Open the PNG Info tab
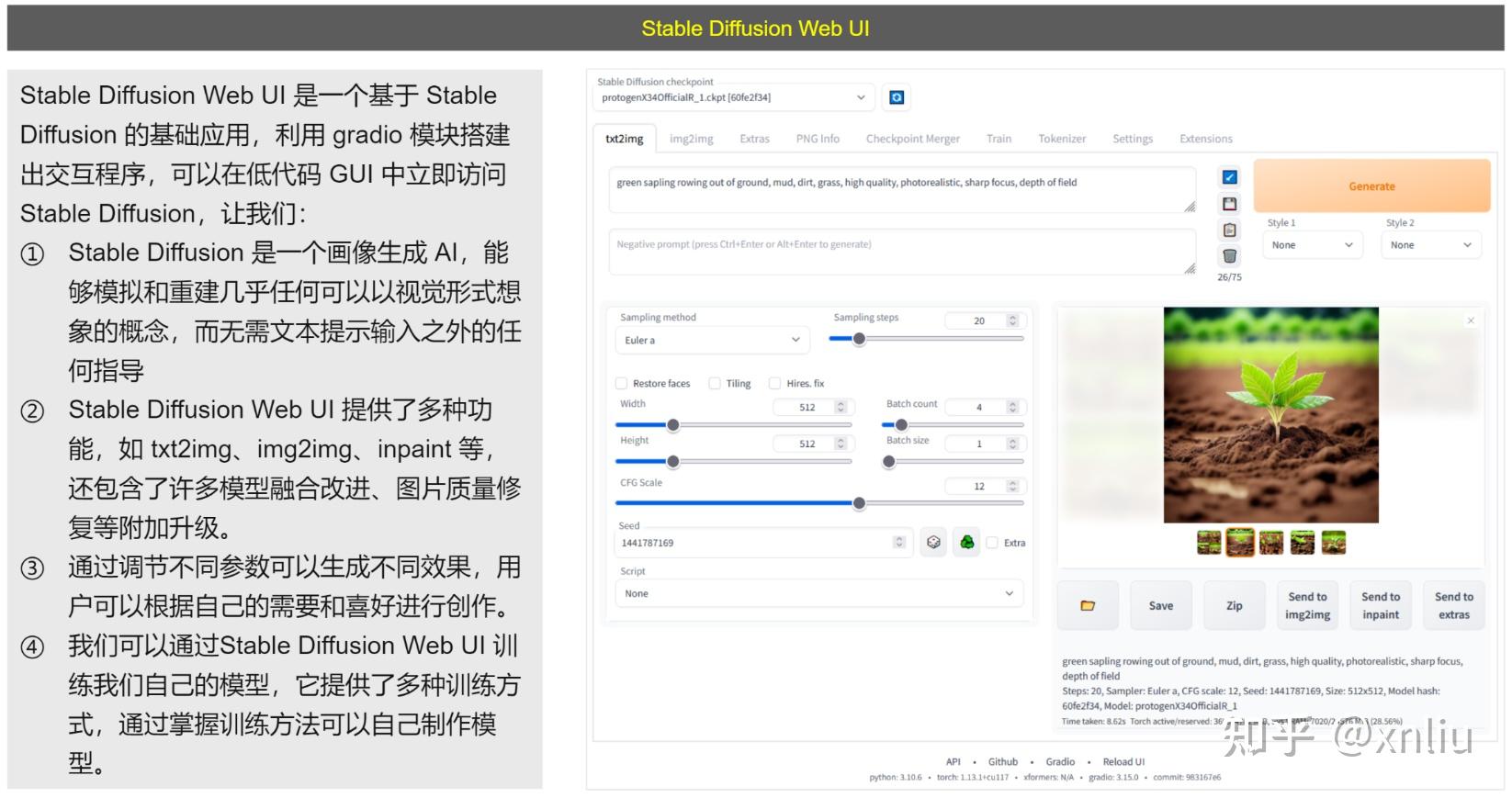This screenshot has width=1512, height=798. [818, 139]
